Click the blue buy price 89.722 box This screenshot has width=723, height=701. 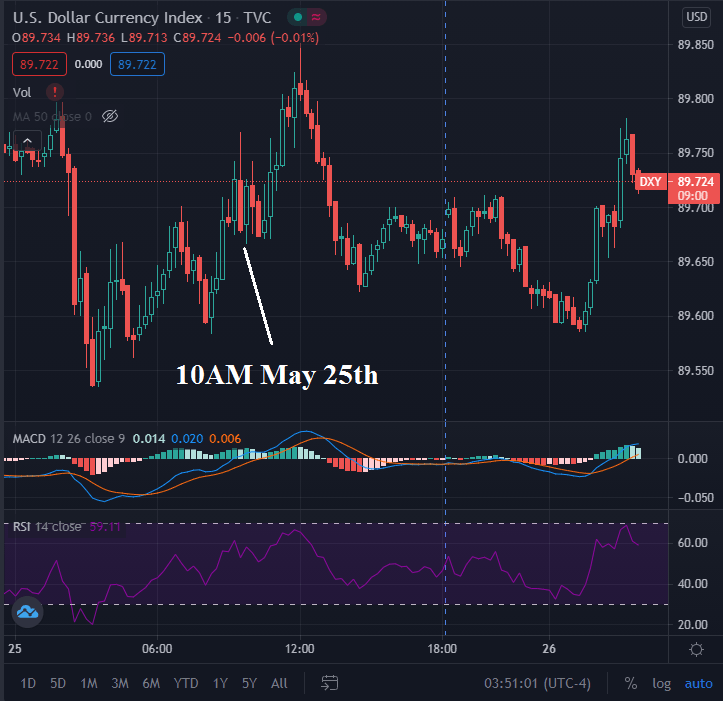pyautogui.click(x=139, y=64)
